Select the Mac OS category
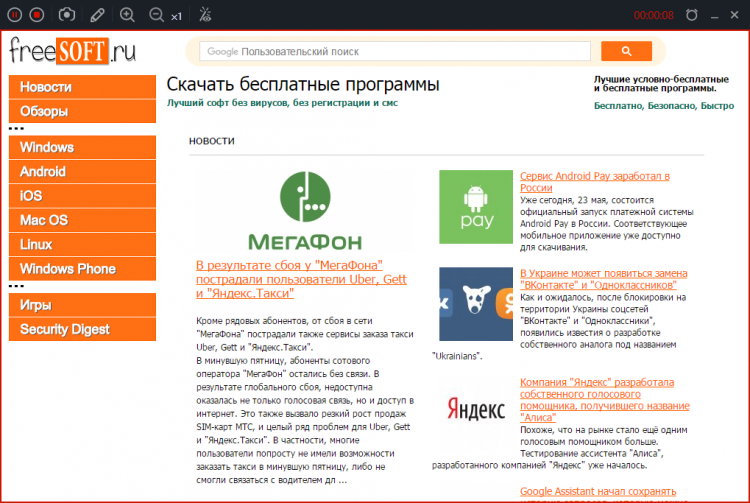The width and height of the screenshot is (750, 503). 82,220
